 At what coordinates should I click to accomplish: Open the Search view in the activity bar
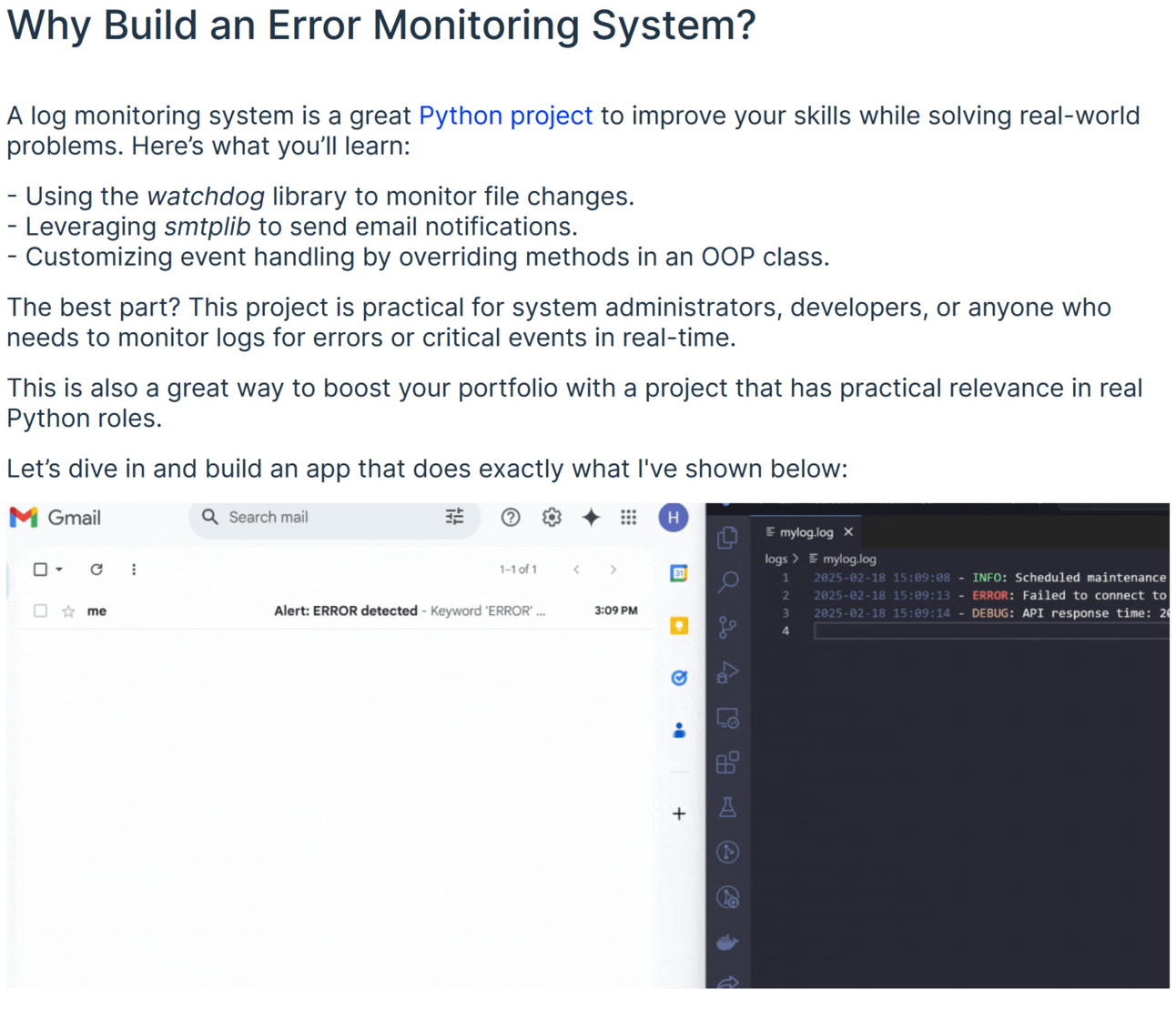(x=727, y=581)
